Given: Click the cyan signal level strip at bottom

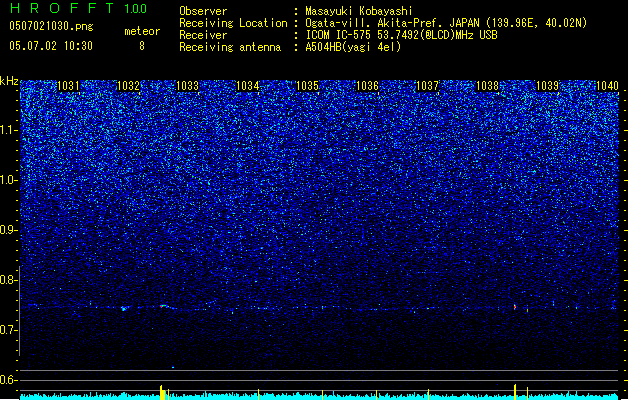Looking at the screenshot, I should (x=319, y=397).
